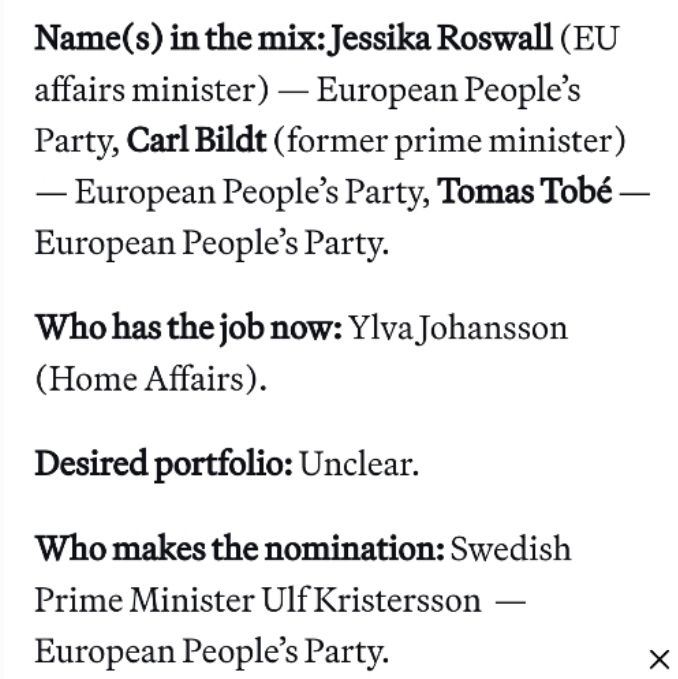Click "European People's Party" right before Tomas Tobé
Image resolution: width=678 pixels, height=679 pixels.
click(250, 191)
